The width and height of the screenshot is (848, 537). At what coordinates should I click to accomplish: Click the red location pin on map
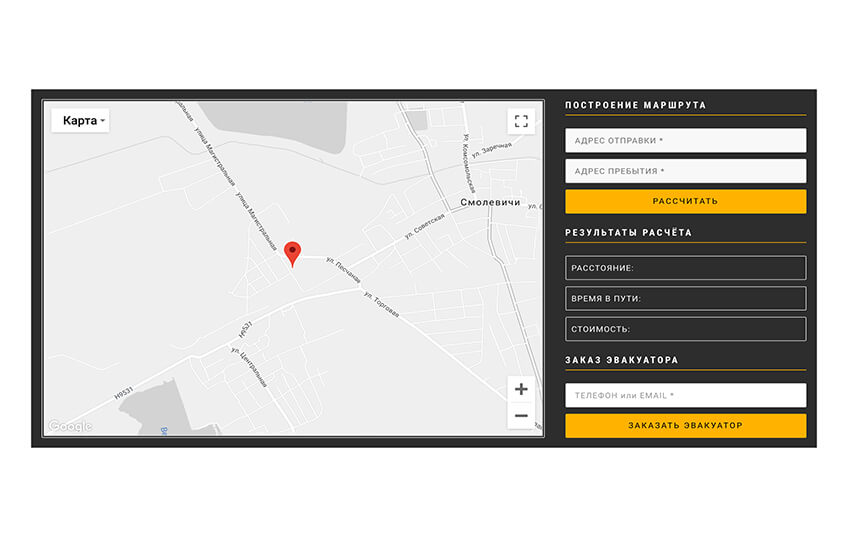292,253
